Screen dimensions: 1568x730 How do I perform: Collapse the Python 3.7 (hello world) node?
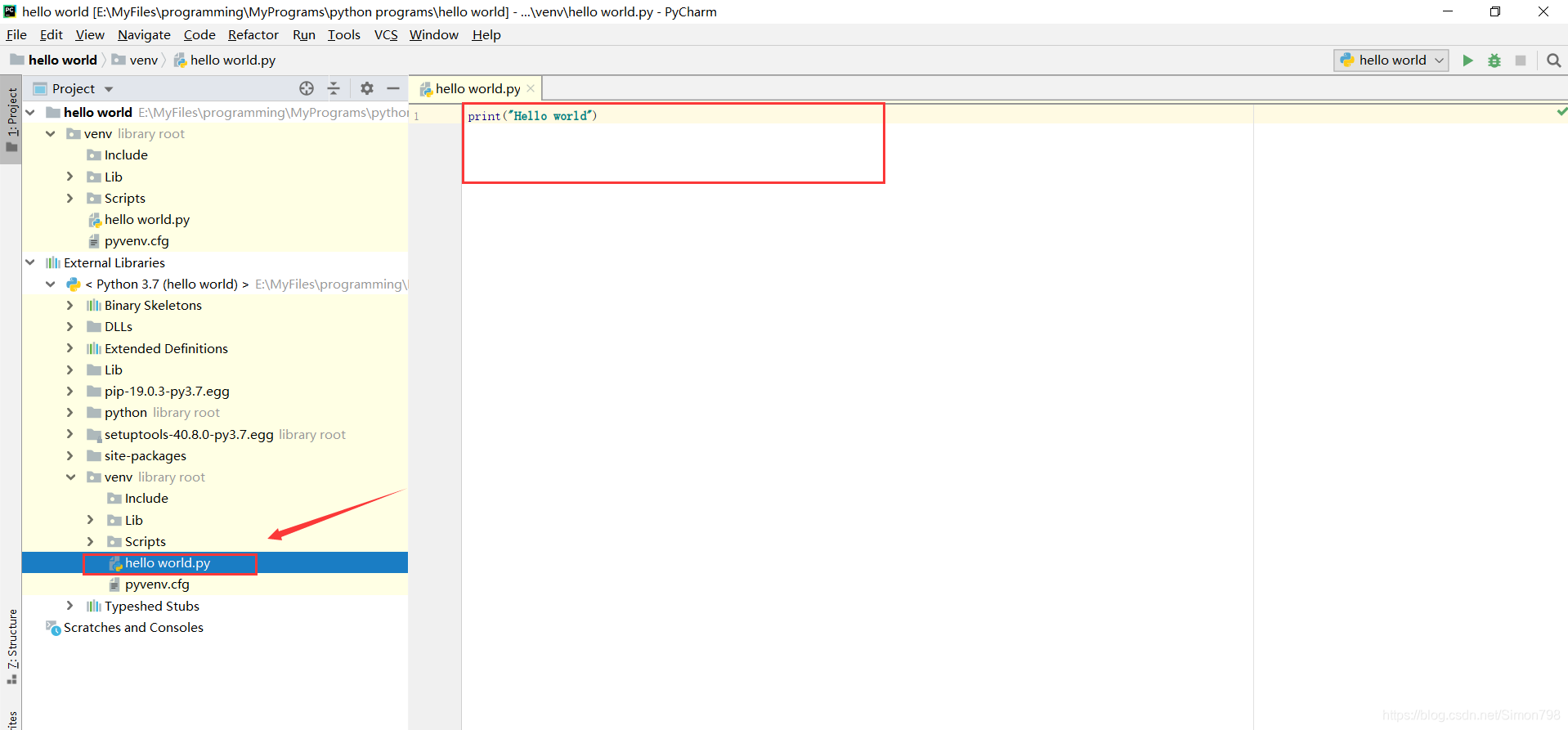(51, 284)
